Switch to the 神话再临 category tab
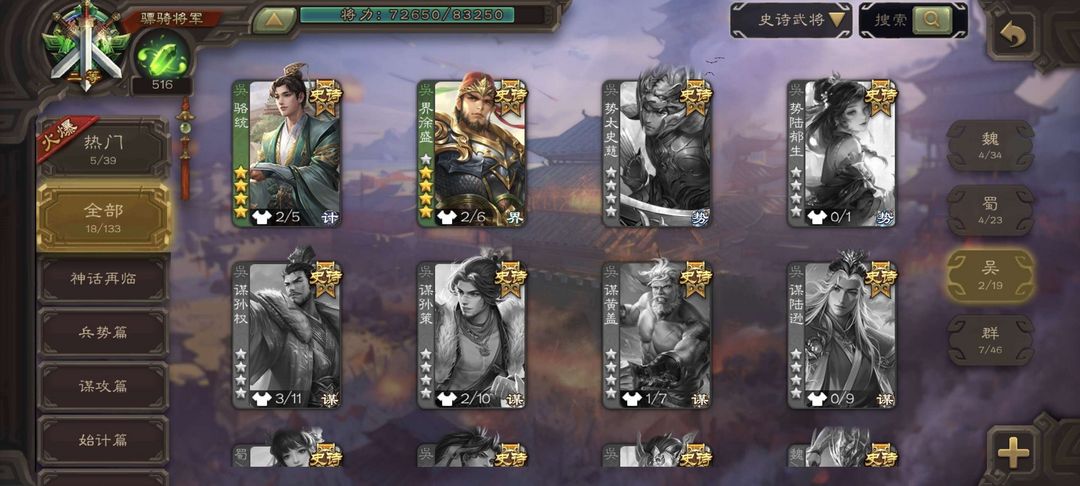This screenshot has height=486, width=1080. pyautogui.click(x=103, y=279)
